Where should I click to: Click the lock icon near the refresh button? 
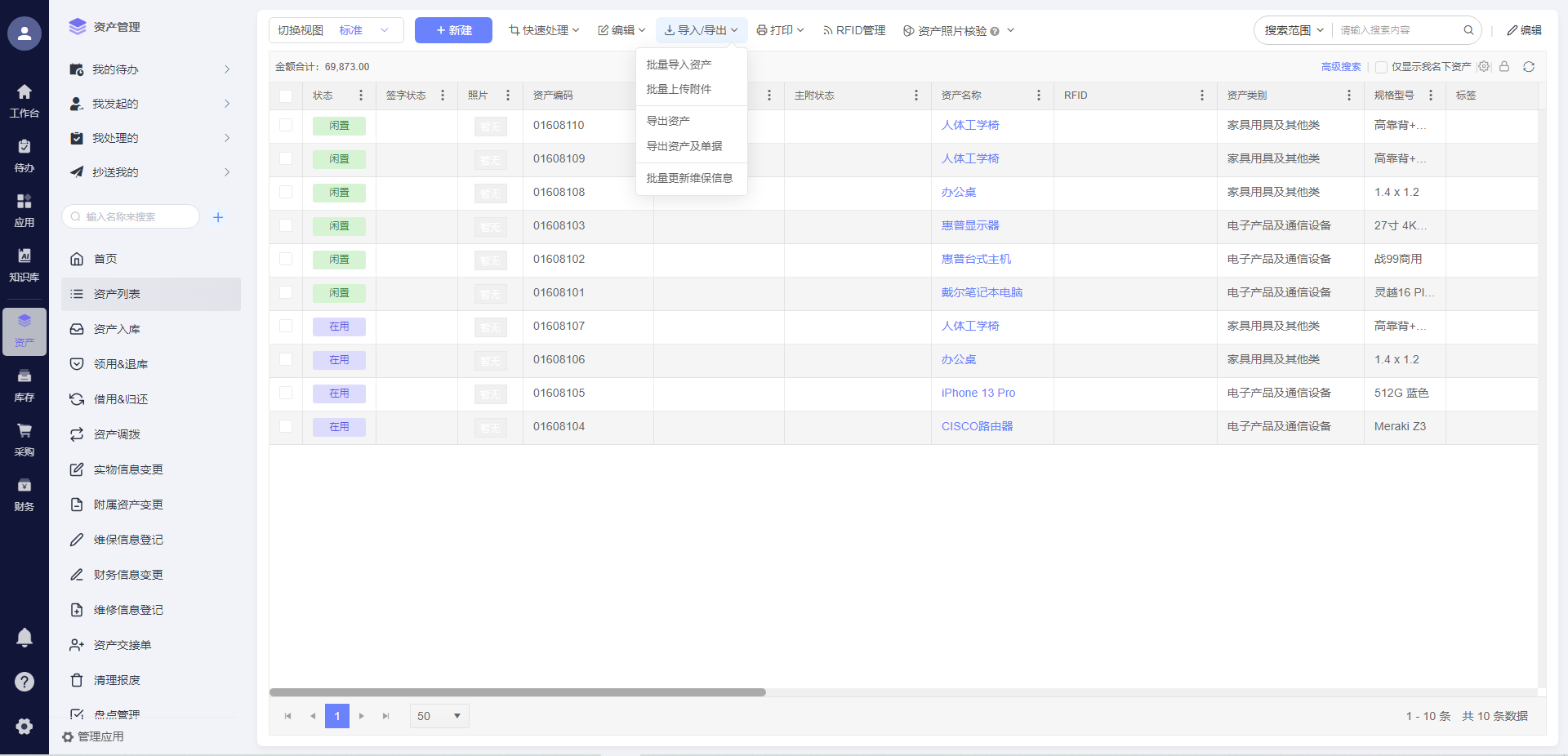(1504, 67)
